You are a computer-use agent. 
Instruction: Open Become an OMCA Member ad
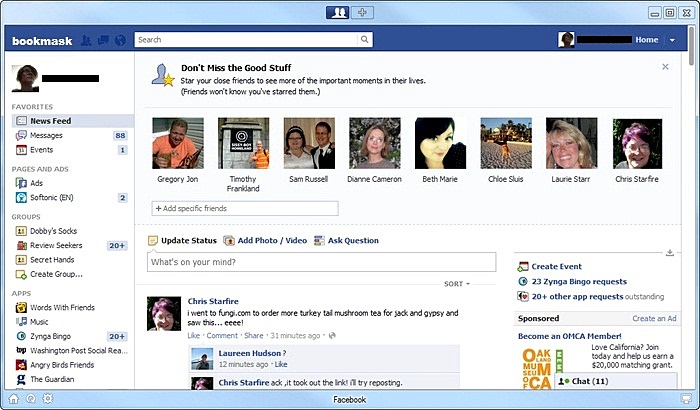coord(570,336)
